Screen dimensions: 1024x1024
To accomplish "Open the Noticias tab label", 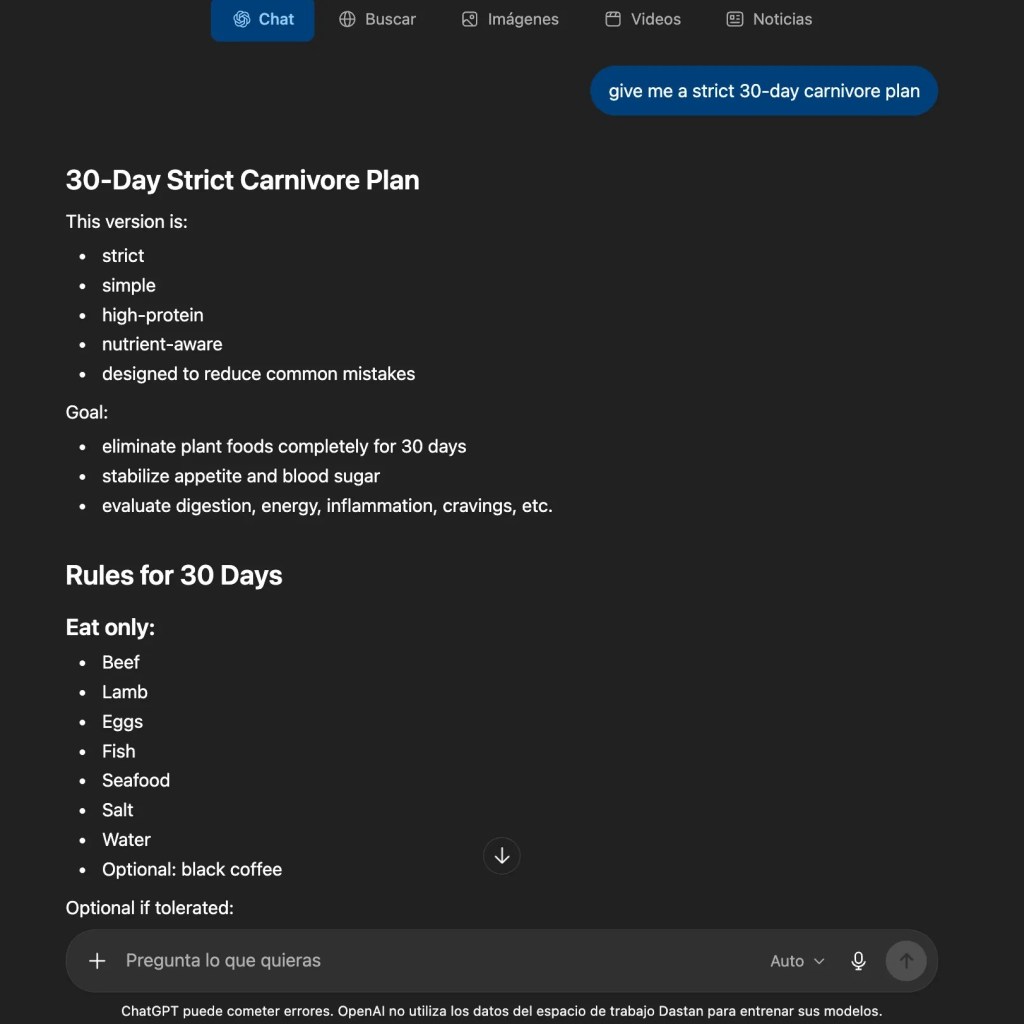I will point(782,20).
